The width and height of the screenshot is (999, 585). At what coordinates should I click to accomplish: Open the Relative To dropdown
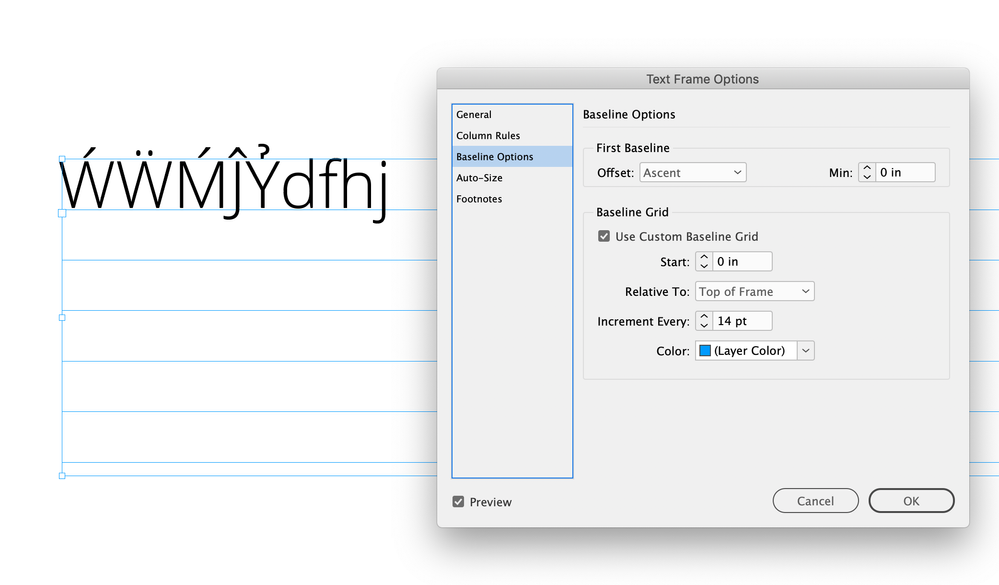[x=754, y=292]
